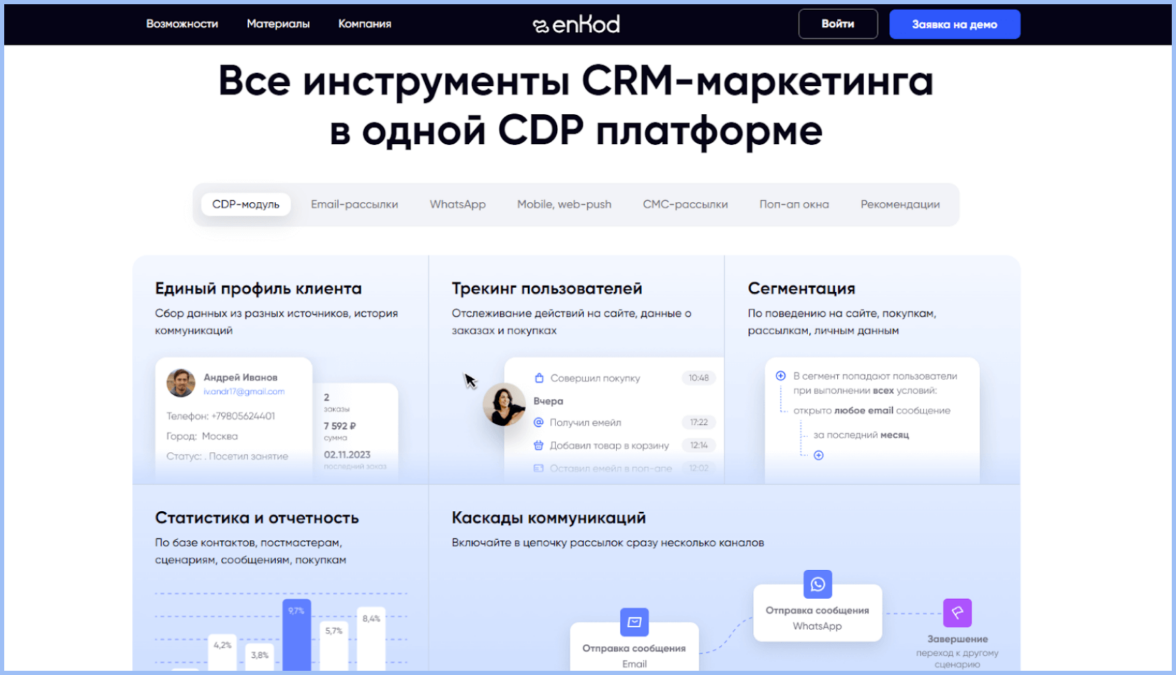Switch to the Поп-ап окна tab
Viewport: 1176px width, 675px height.
[794, 204]
